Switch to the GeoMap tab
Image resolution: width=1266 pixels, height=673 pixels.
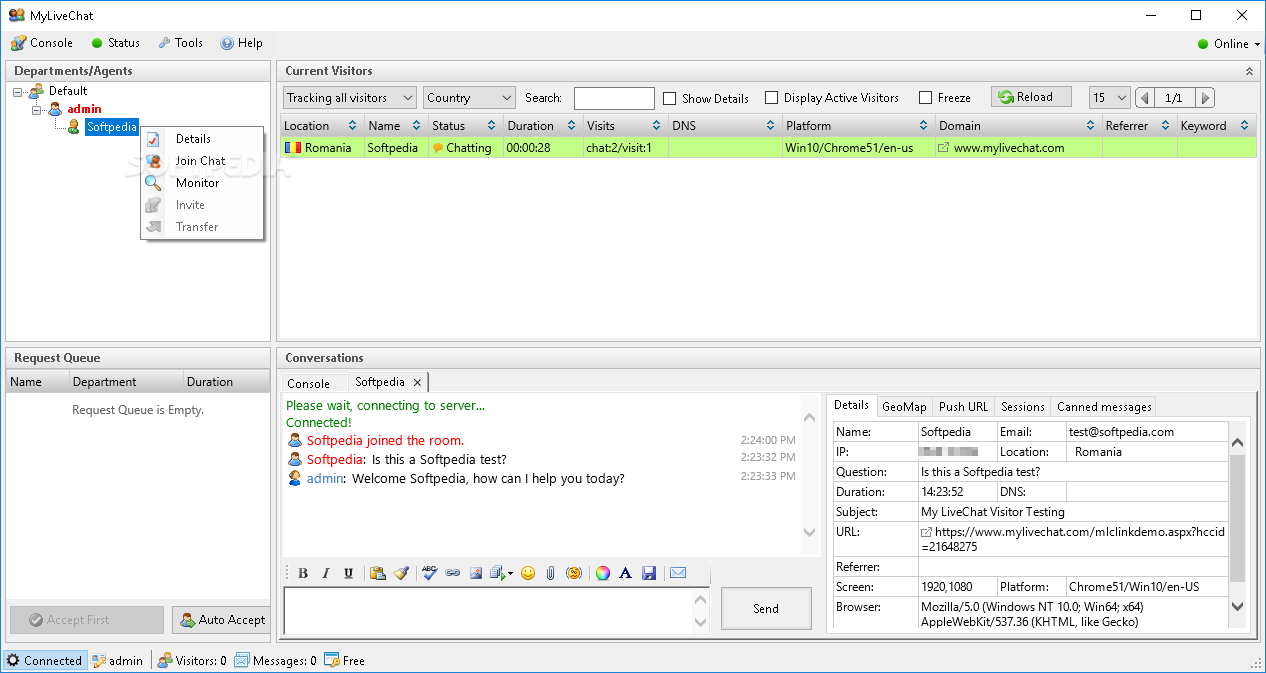[x=904, y=407]
